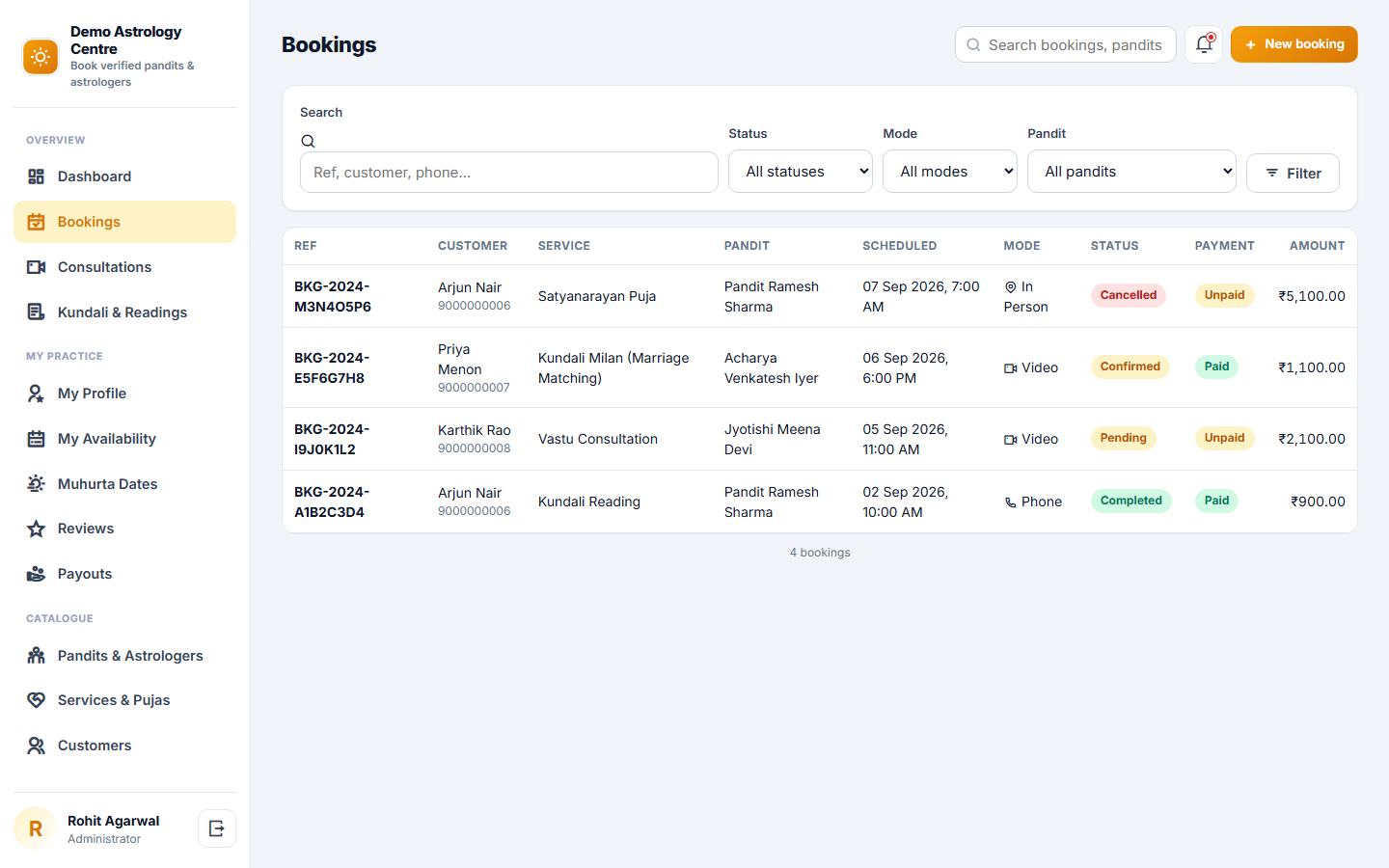
Task: Click the Services & Pujas heart icon
Action: click(37, 700)
